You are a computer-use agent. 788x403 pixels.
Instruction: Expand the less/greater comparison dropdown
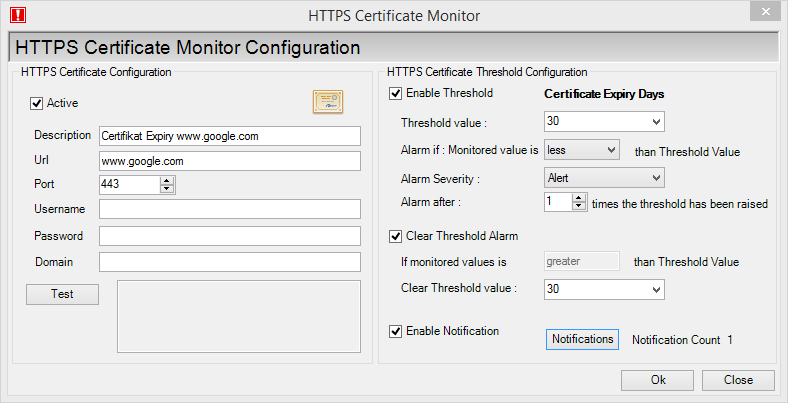tap(581, 150)
